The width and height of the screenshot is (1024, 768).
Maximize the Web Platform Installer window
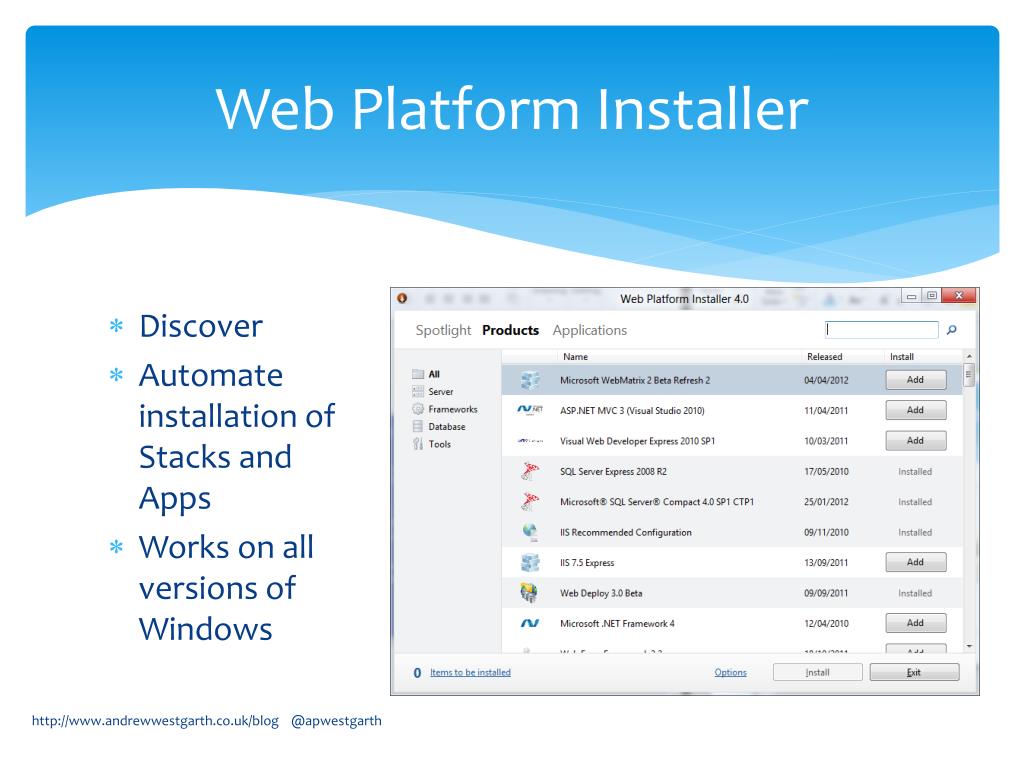[x=931, y=296]
